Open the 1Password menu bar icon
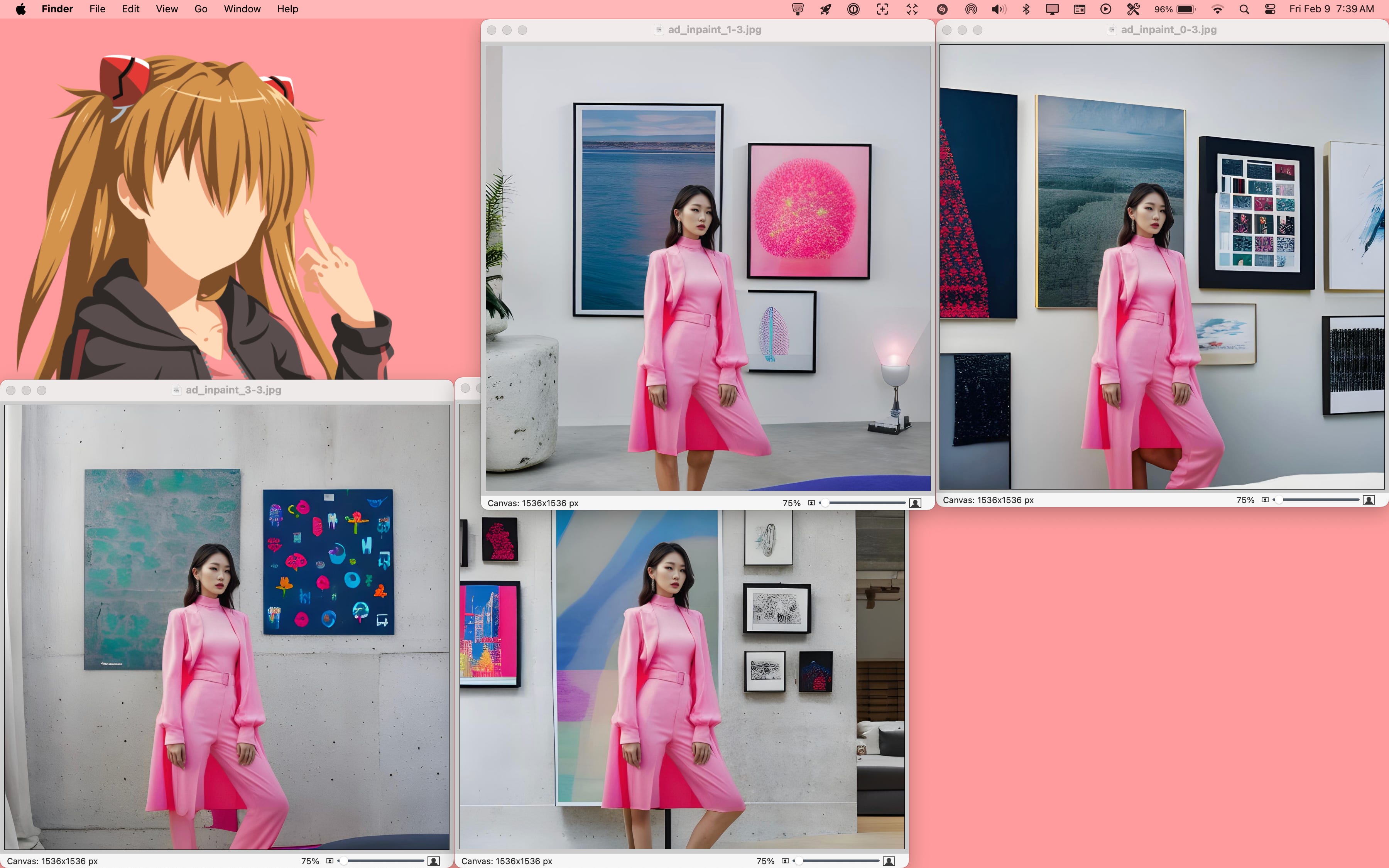 click(853, 8)
